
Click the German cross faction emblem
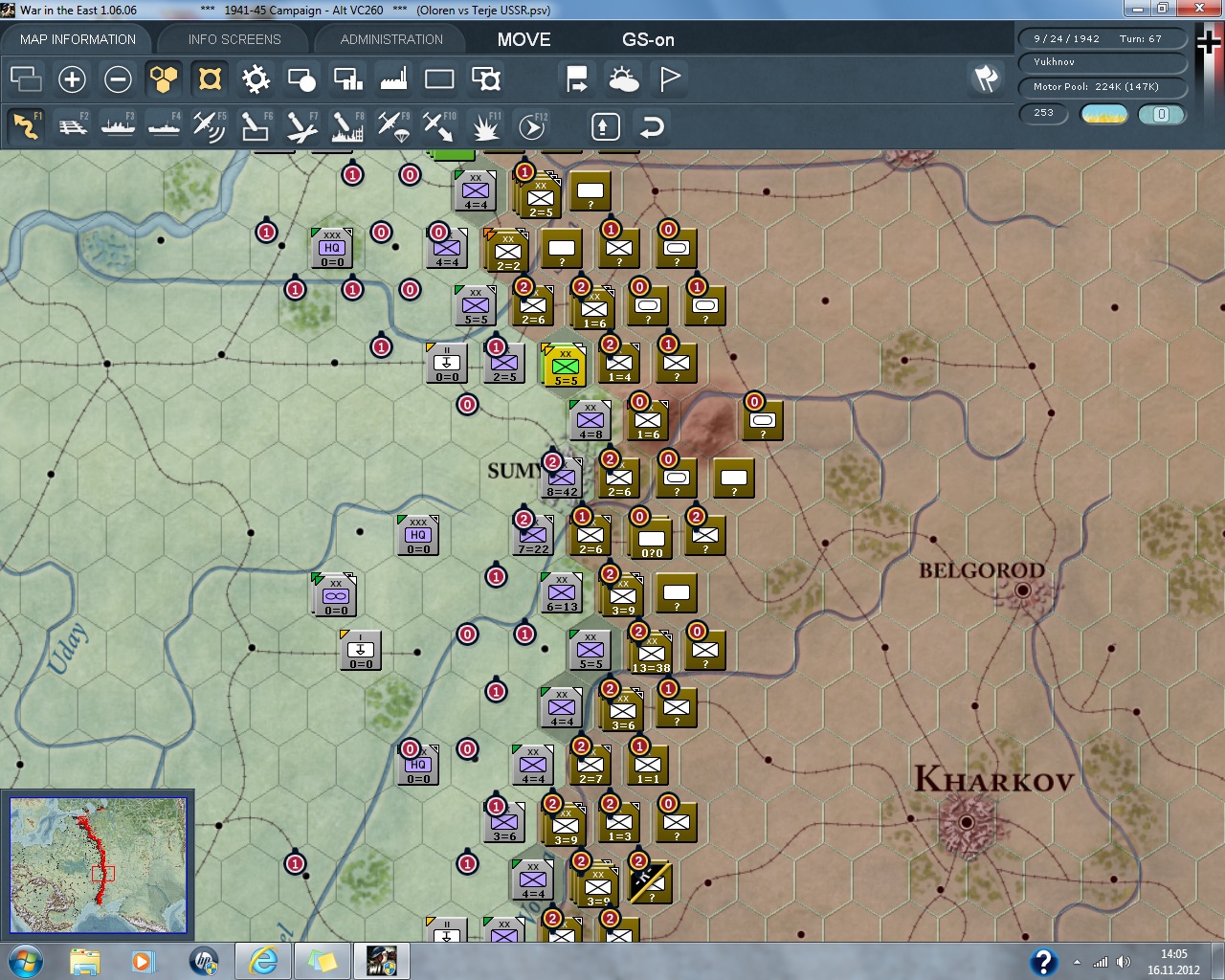(x=1210, y=43)
